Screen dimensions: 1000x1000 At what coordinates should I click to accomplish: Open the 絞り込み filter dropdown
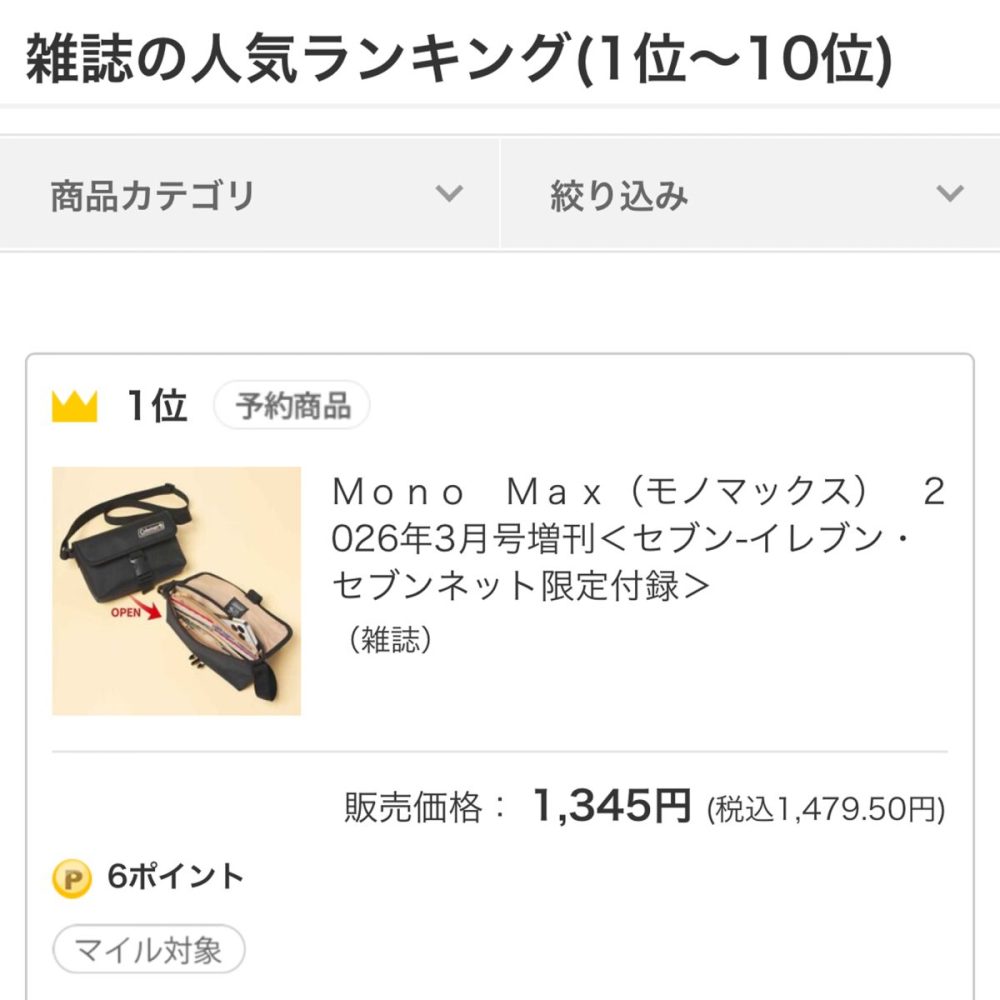(750, 192)
